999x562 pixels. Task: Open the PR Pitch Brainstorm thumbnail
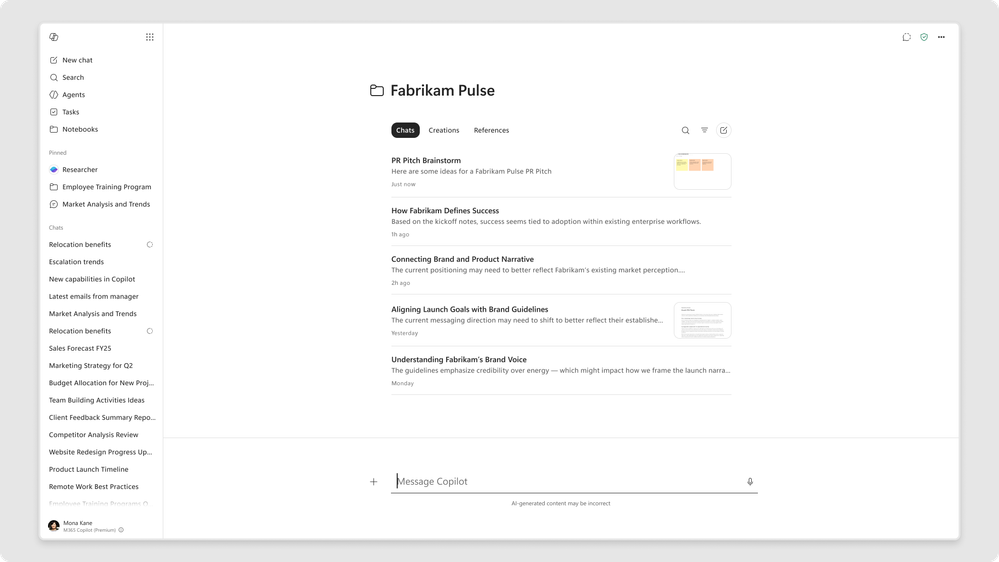point(702,171)
